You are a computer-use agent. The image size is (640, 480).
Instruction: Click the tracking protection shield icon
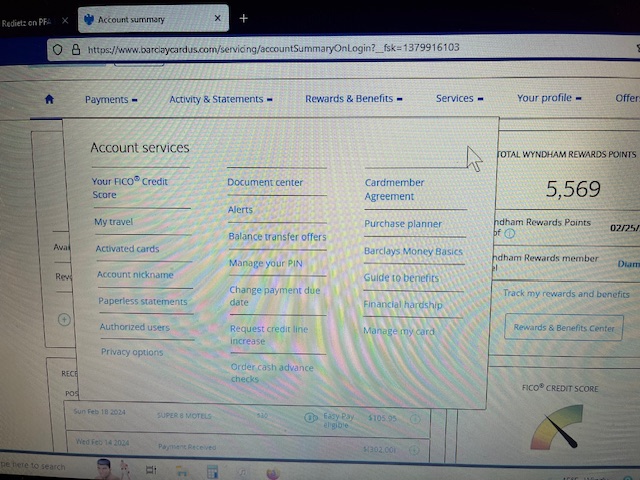tap(58, 49)
